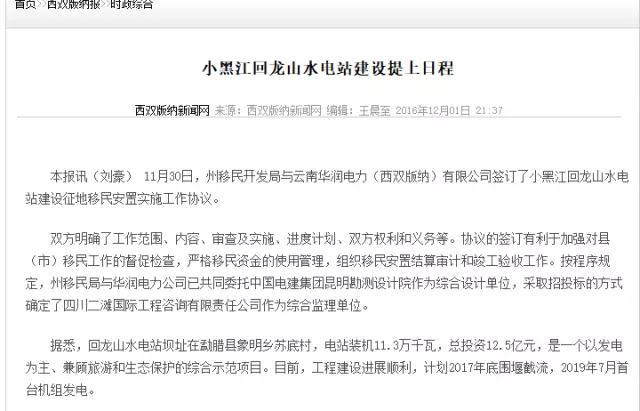Click the paragraph starting 双方明确了工作范围
This screenshot has width=640, height=411.
(324, 272)
